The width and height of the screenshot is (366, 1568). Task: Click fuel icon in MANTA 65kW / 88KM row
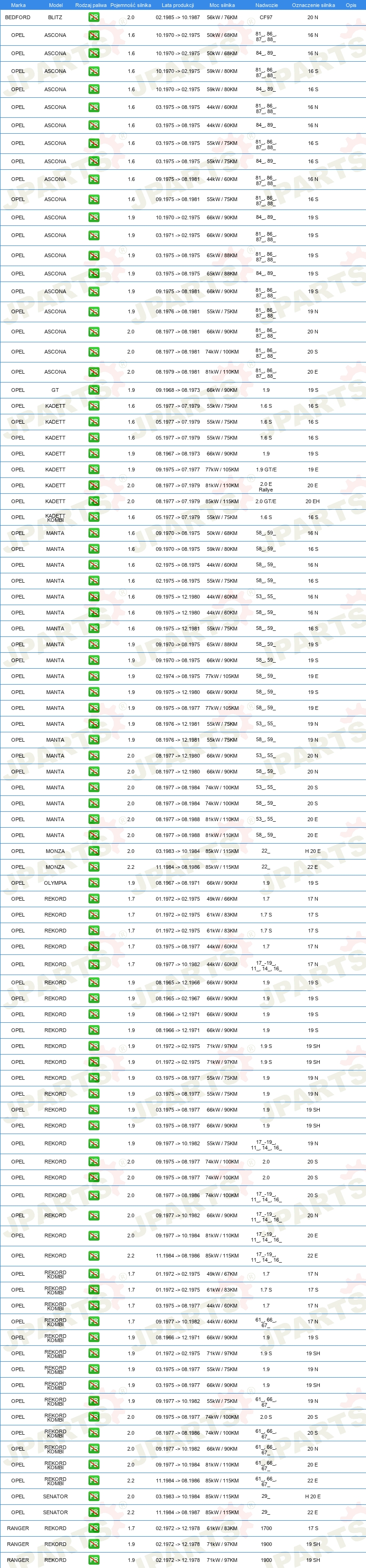pos(93,644)
